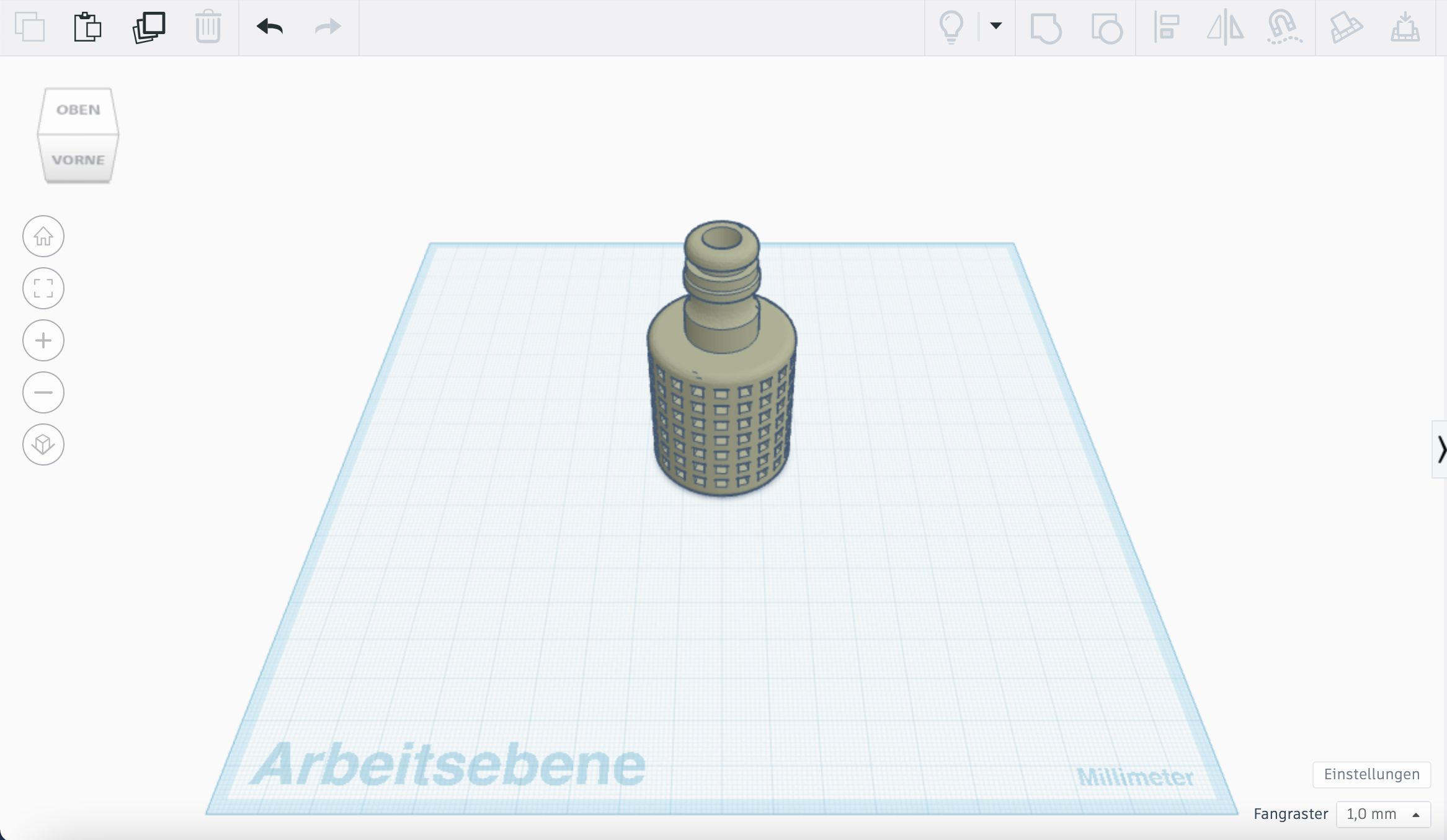1447x840 pixels.
Task: Click the Copy icon in toolbar
Action: click(29, 27)
